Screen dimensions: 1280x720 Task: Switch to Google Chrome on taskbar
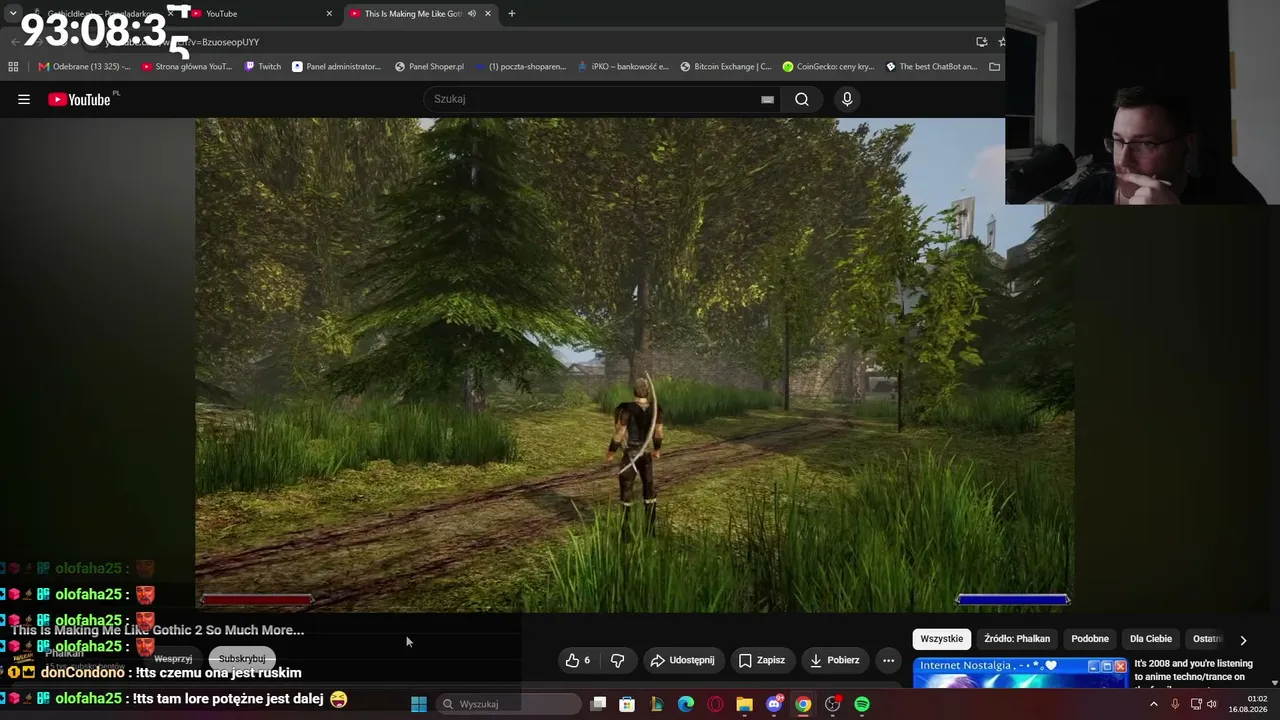pyautogui.click(x=803, y=704)
